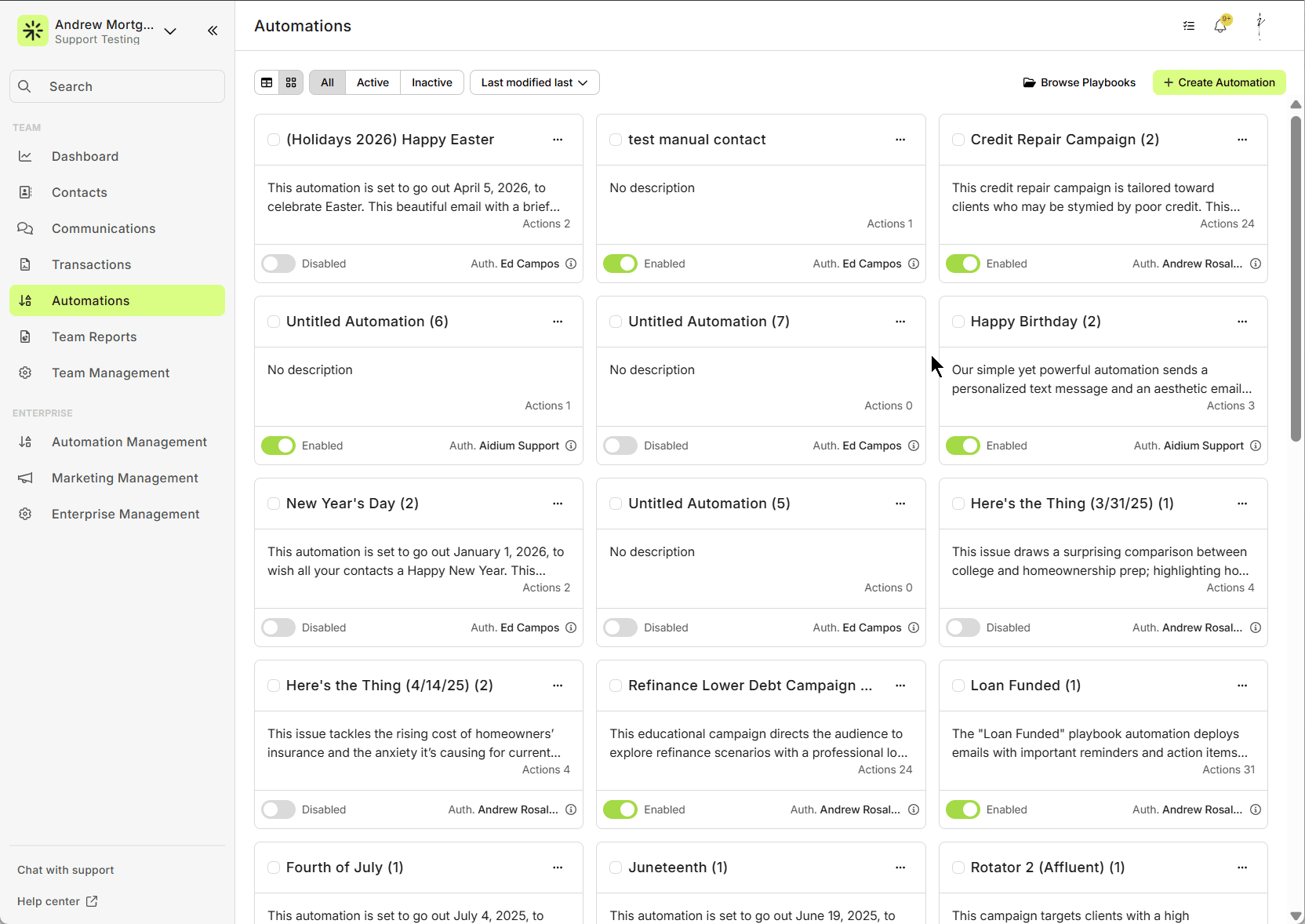Filter automations by Active tab
Image resolution: width=1305 pixels, height=924 pixels.
373,82
